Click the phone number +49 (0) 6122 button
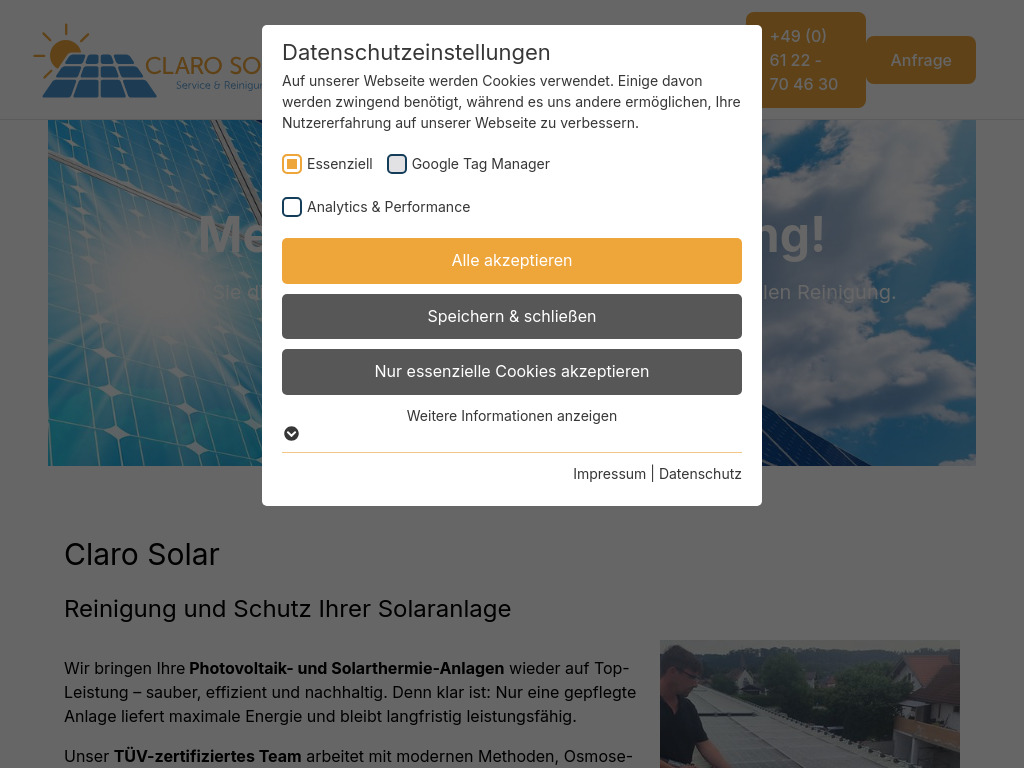Screen dimensions: 1024x768 [805, 60]
